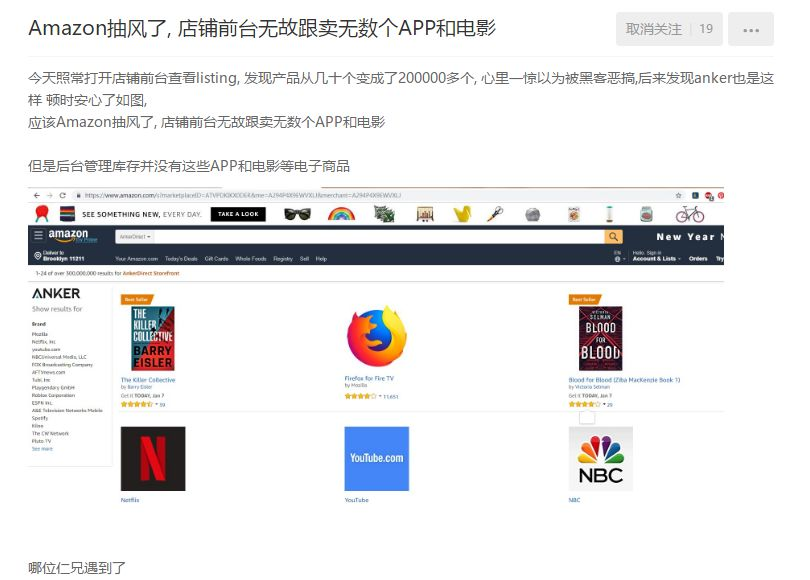Click the scissors product icon
810x580 pixels.
tap(495, 214)
